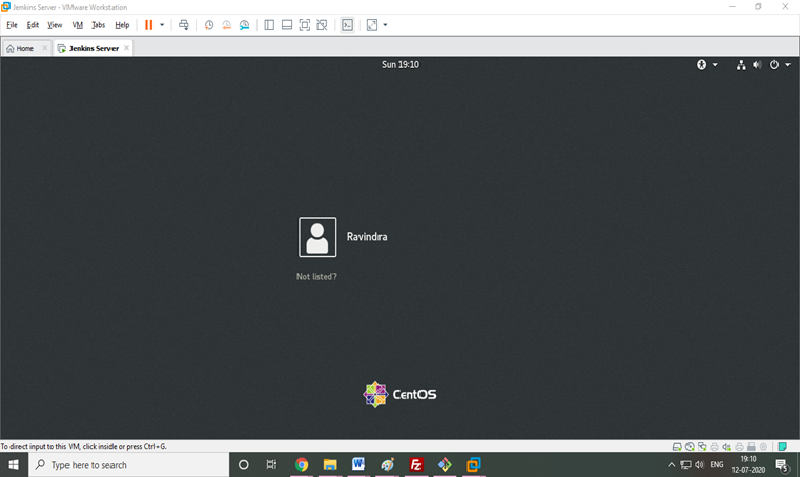The height and width of the screenshot is (477, 805).
Task: Open the VM menu
Action: (77, 24)
